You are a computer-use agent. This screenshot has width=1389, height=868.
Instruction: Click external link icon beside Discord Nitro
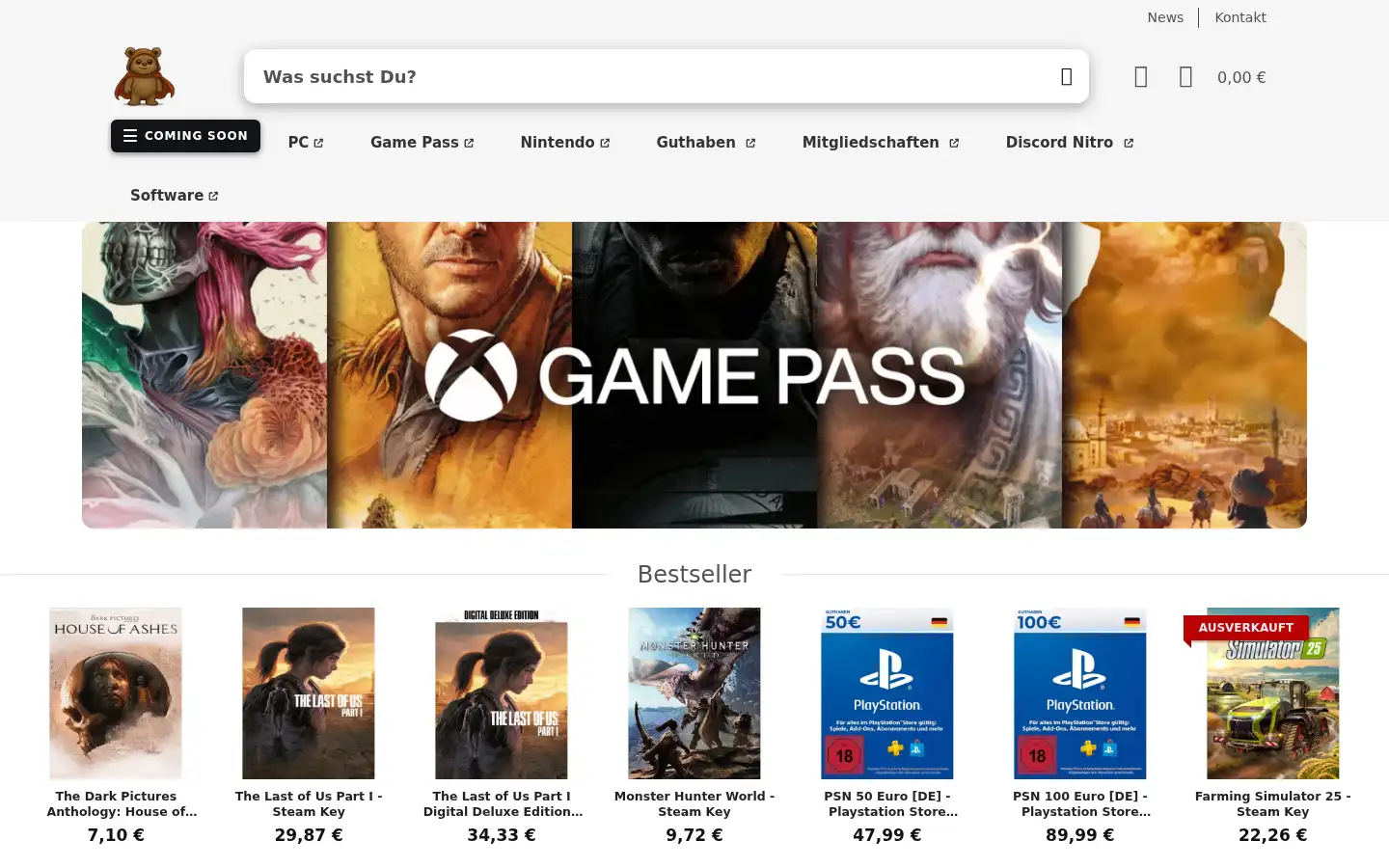coord(1129,143)
